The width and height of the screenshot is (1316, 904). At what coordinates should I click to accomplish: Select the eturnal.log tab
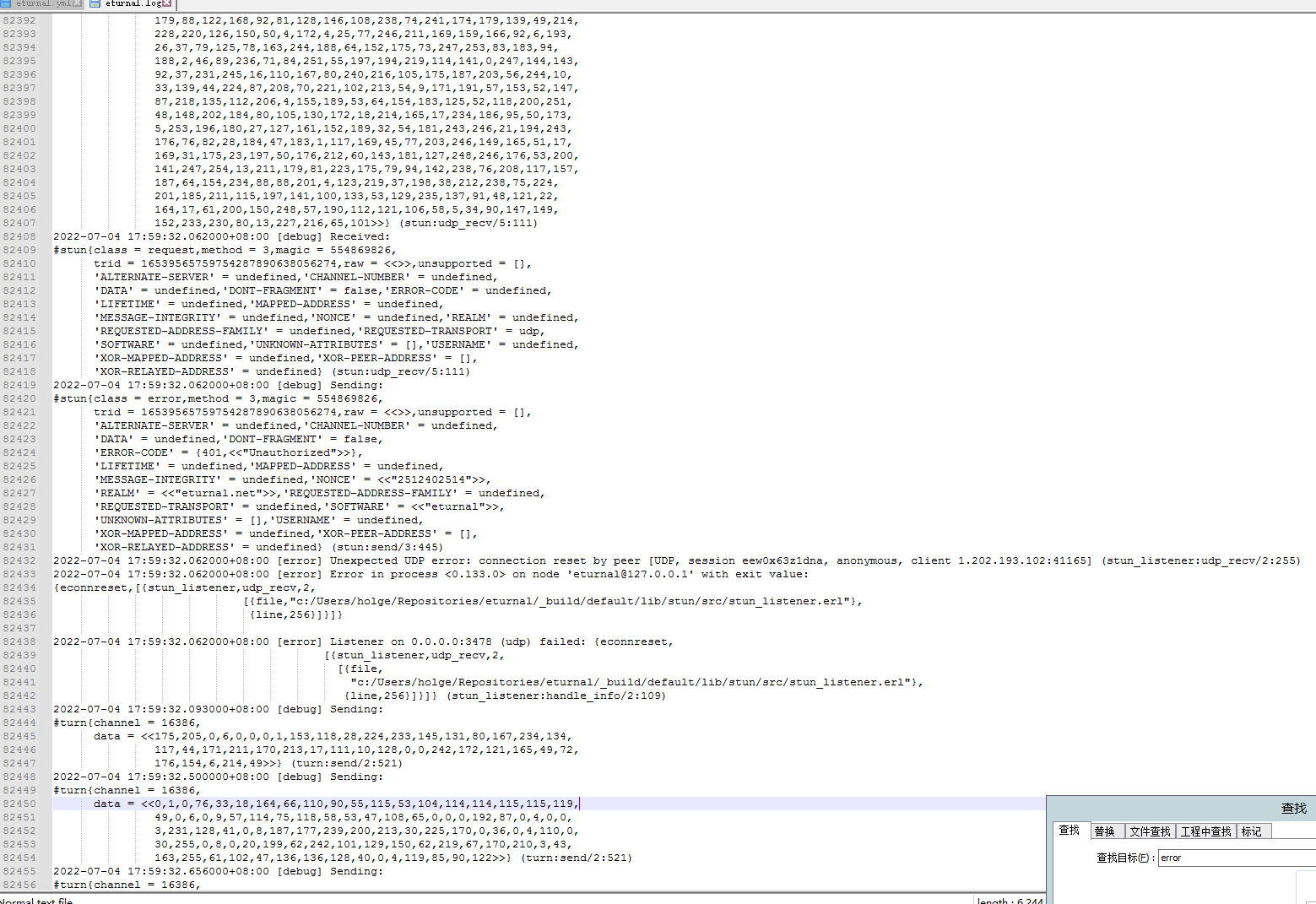[131, 3]
